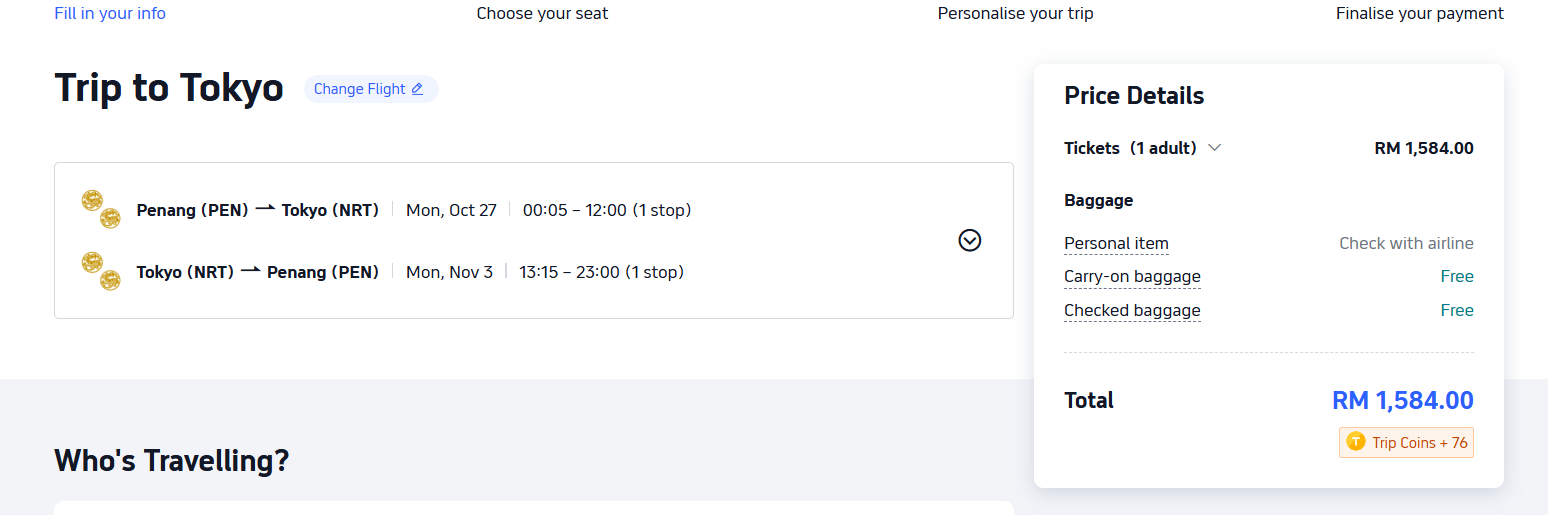
Task: Select the Finalise your payment step
Action: click(1419, 13)
